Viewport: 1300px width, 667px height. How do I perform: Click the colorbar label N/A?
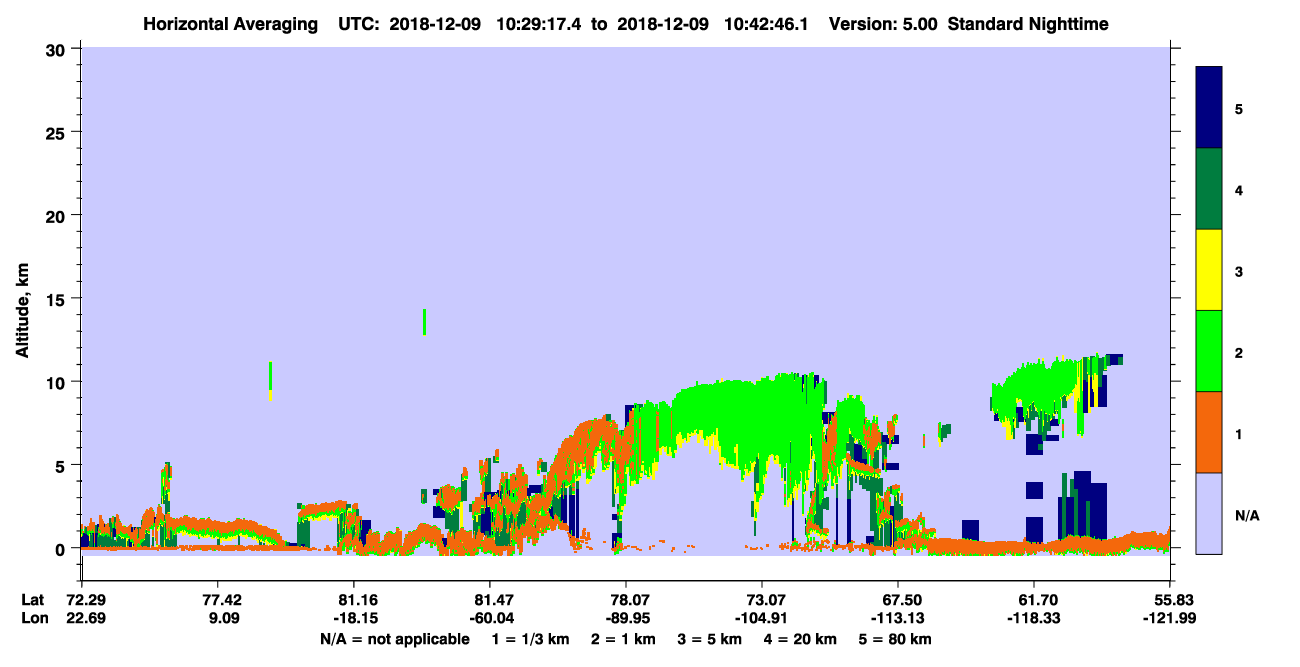point(1247,515)
